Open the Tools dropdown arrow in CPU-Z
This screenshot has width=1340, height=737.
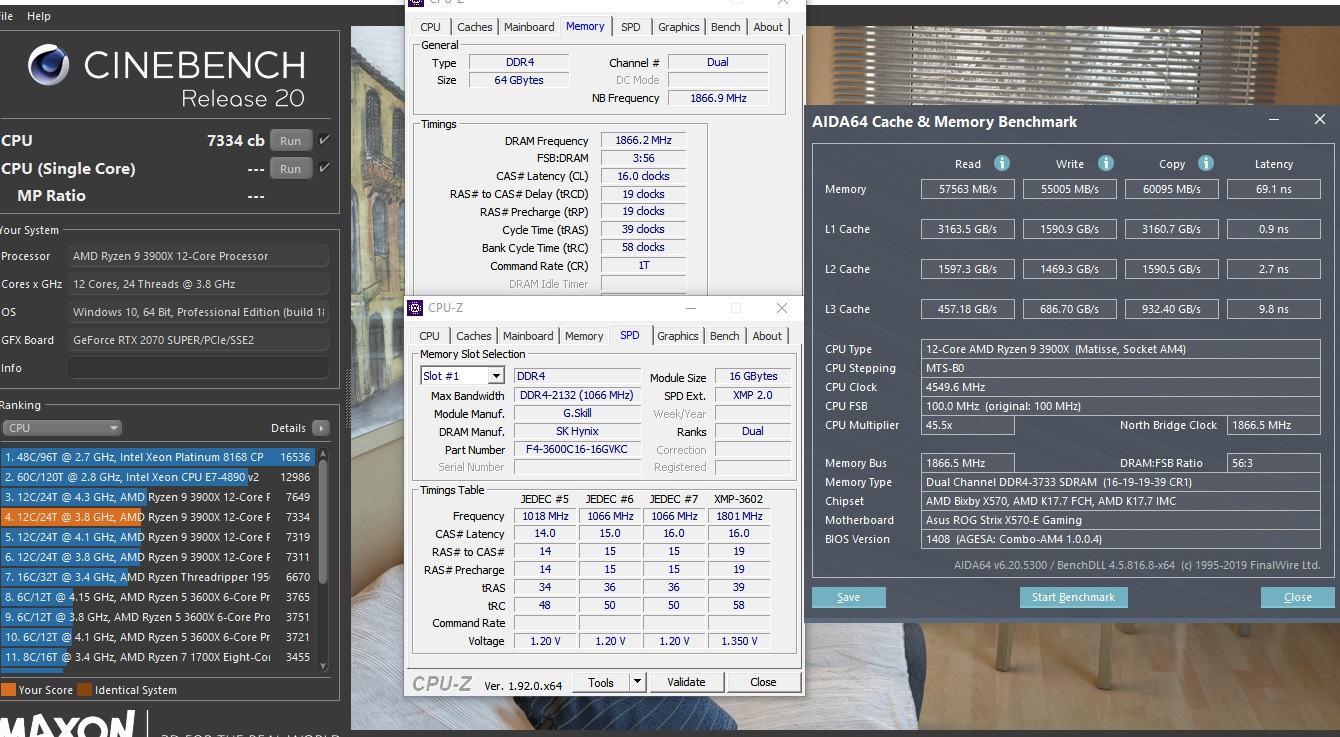tap(637, 682)
